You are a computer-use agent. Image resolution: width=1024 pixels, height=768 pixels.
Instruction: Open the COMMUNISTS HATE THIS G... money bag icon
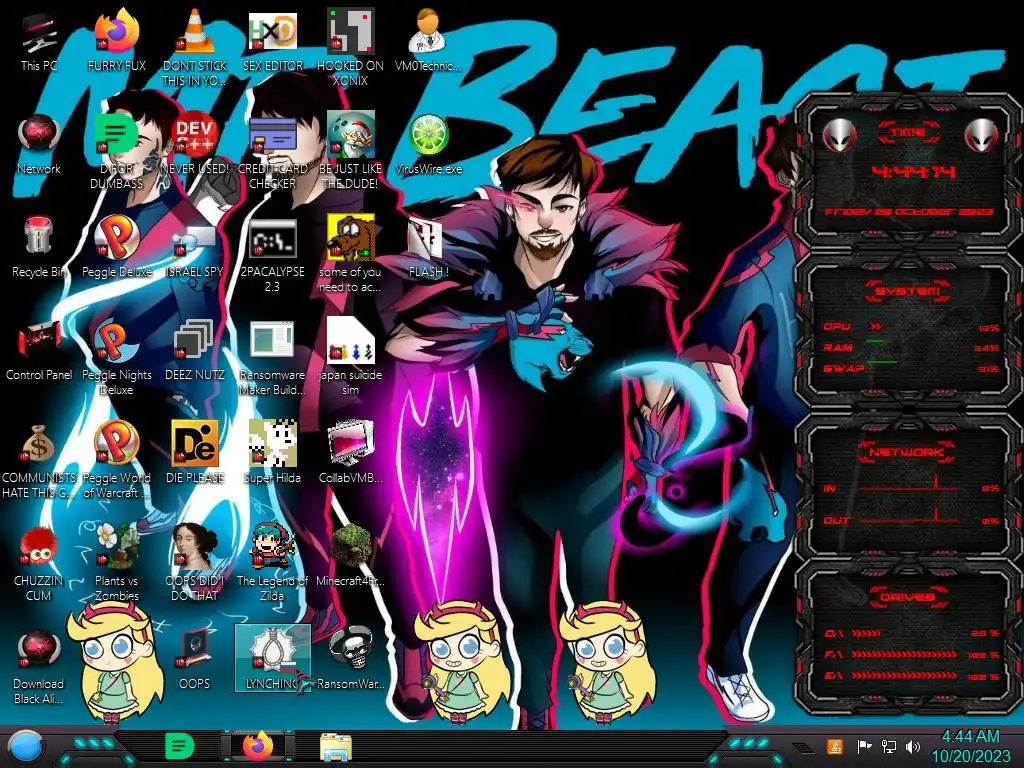[x=39, y=460]
